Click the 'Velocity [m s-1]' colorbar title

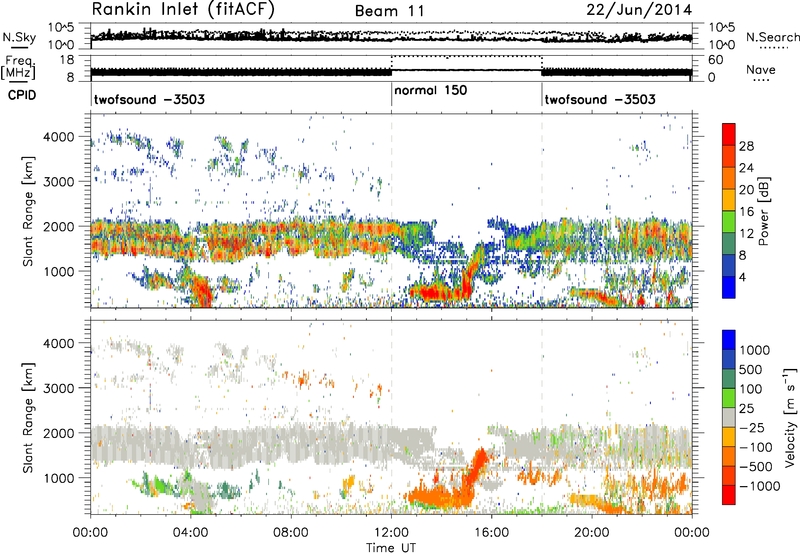pos(790,417)
